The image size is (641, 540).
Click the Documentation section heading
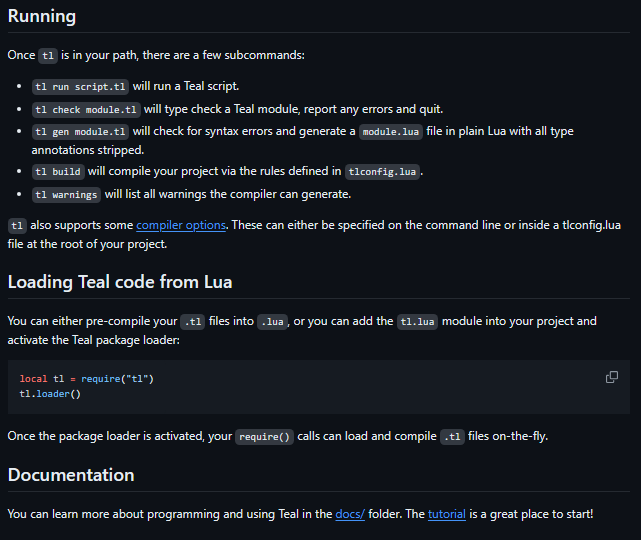pos(71,474)
